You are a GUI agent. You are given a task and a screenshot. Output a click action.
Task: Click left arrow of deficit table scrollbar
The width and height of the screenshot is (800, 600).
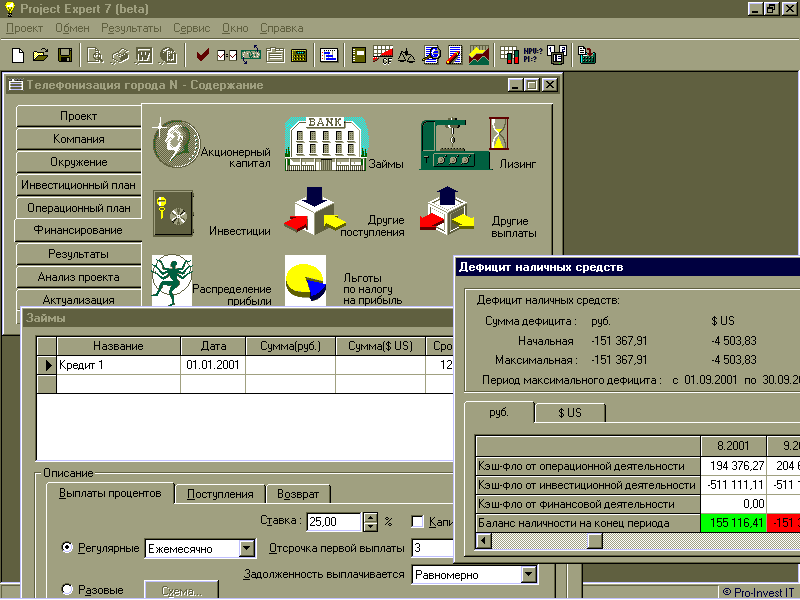tap(484, 541)
